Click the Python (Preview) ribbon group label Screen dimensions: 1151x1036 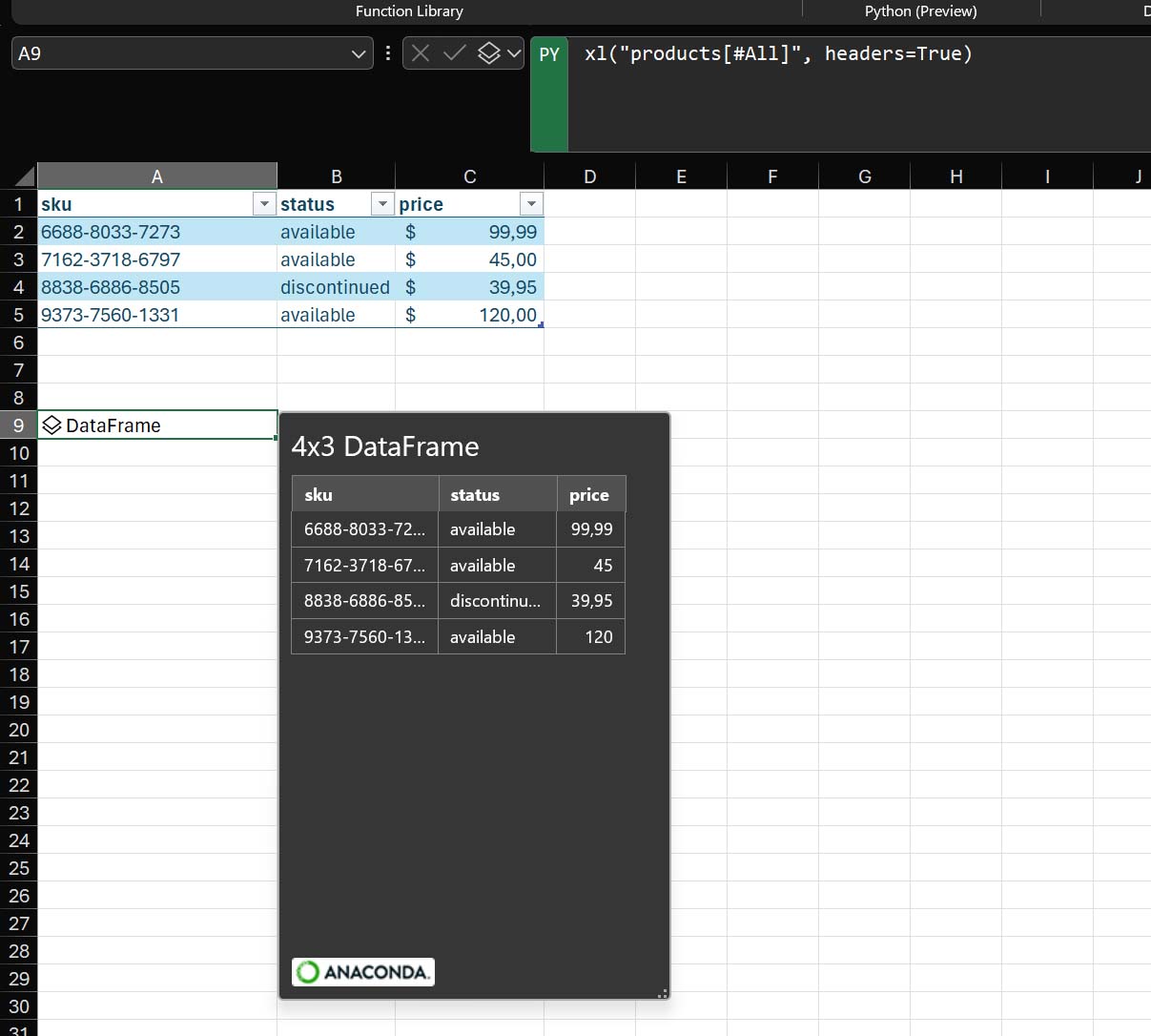coord(918,10)
